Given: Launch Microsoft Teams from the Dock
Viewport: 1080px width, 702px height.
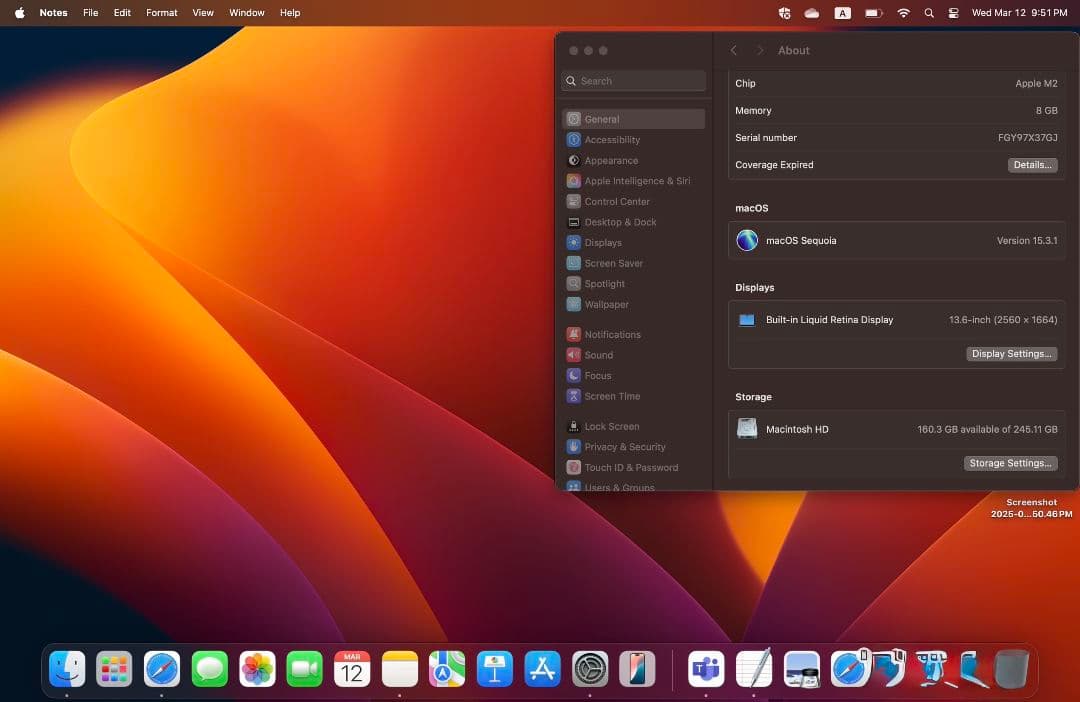Looking at the screenshot, I should [x=706, y=669].
